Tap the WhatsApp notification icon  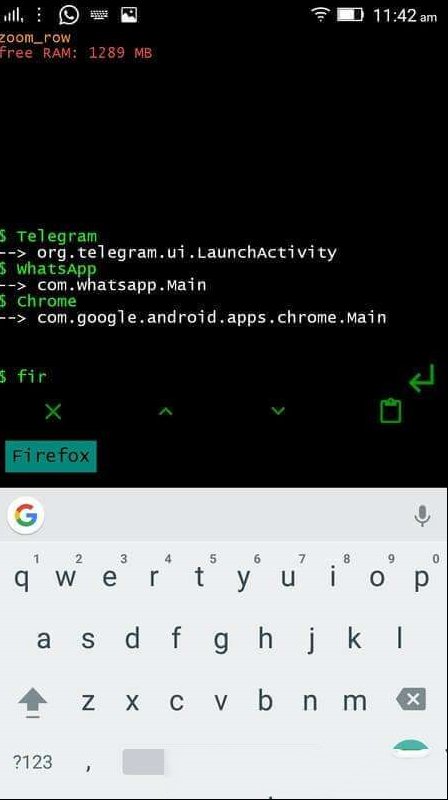pos(69,15)
